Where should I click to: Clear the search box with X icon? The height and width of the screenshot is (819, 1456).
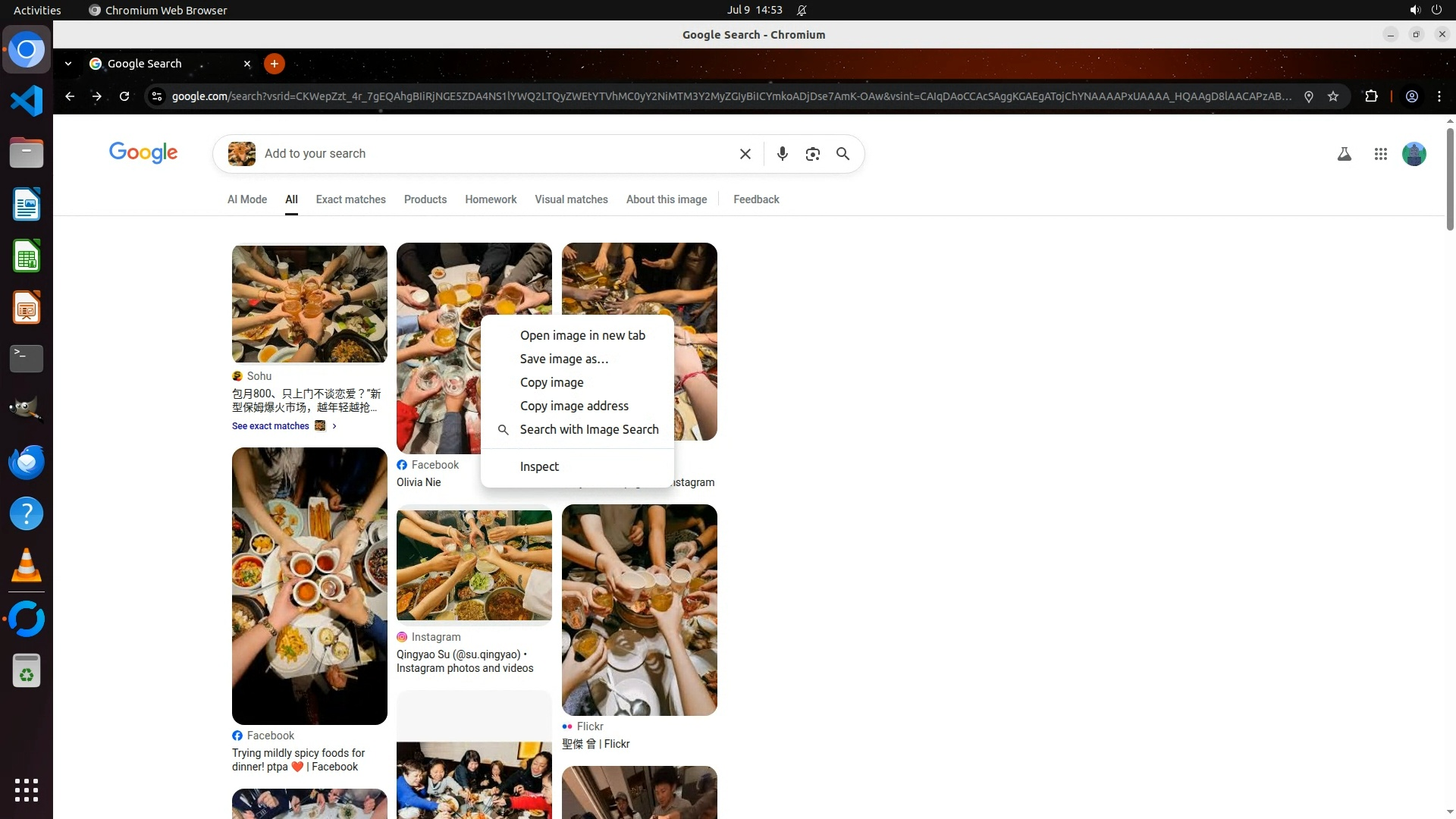745,154
